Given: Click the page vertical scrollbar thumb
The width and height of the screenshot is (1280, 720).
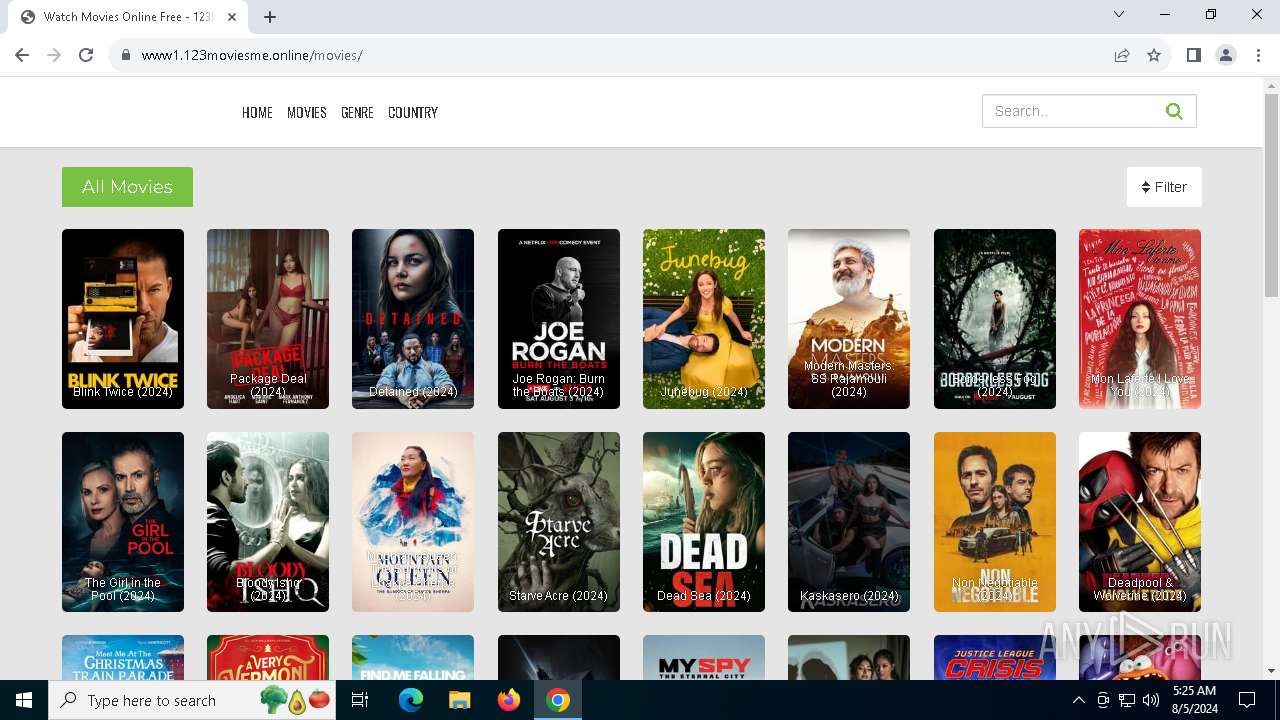Looking at the screenshot, I should [x=1271, y=195].
